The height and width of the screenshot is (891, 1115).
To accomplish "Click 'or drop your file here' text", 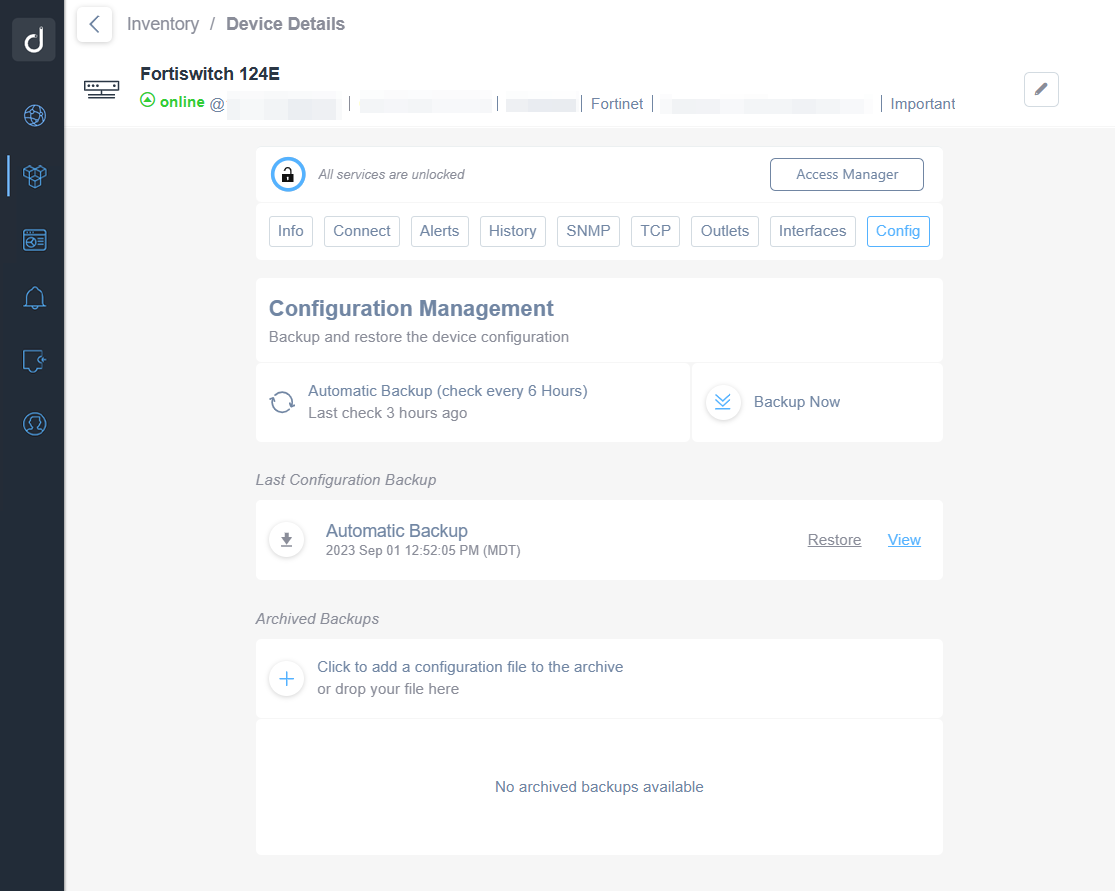I will tap(388, 689).
